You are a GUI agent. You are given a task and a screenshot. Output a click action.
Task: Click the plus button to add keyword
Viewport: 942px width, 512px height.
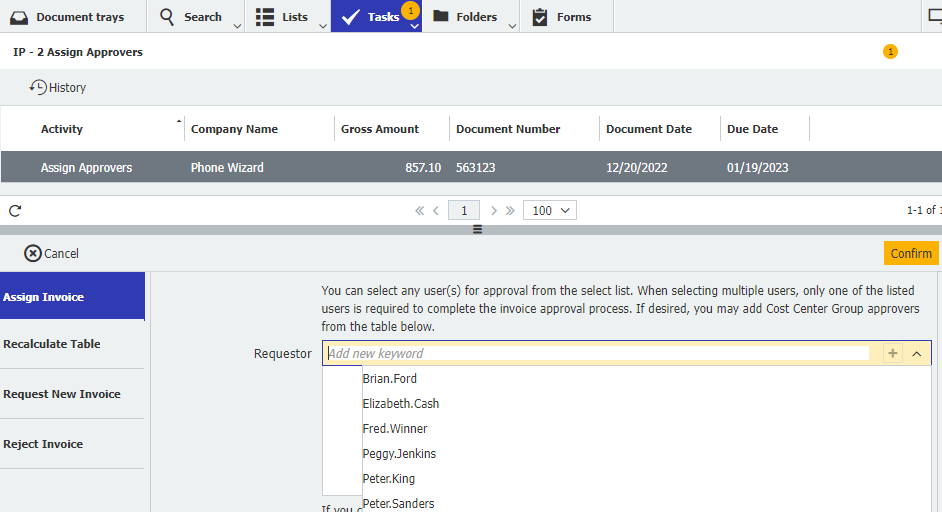(893, 353)
